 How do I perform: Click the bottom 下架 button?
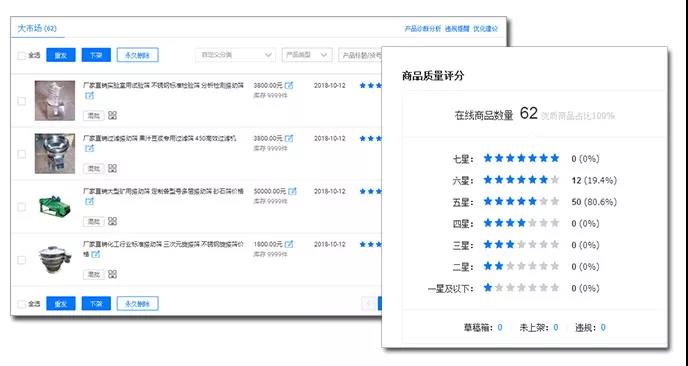pos(96,303)
